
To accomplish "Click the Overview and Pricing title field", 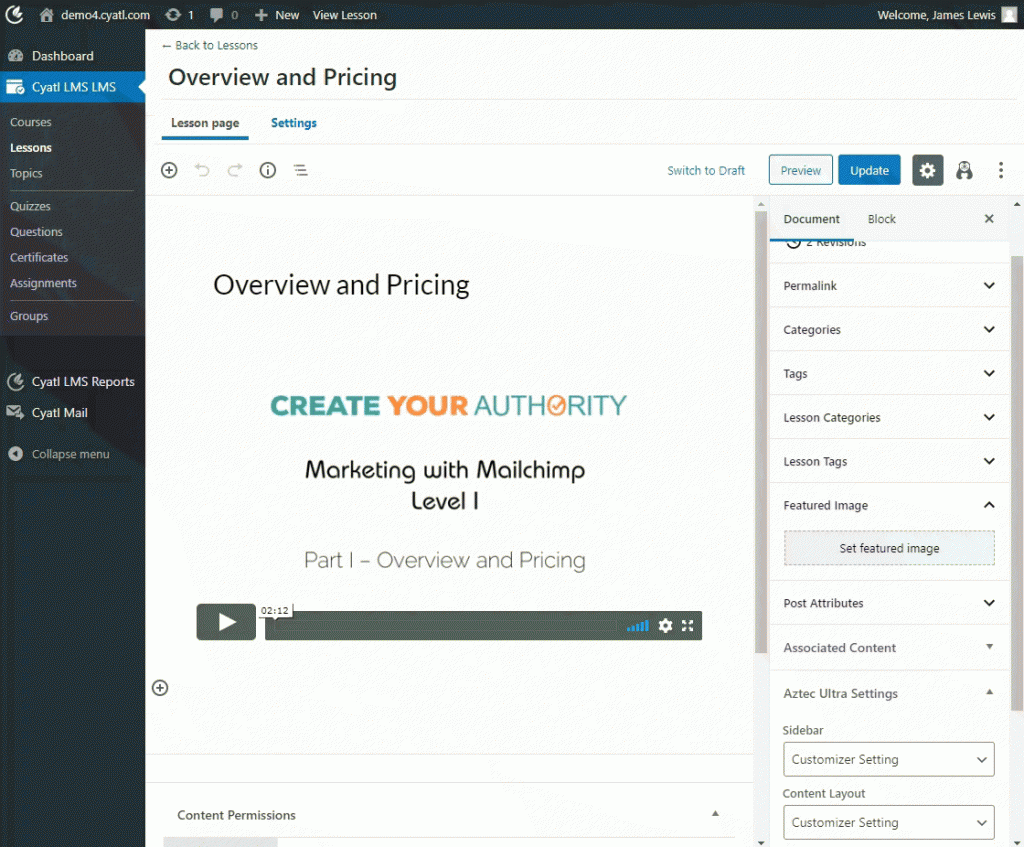I will click(x=341, y=285).
